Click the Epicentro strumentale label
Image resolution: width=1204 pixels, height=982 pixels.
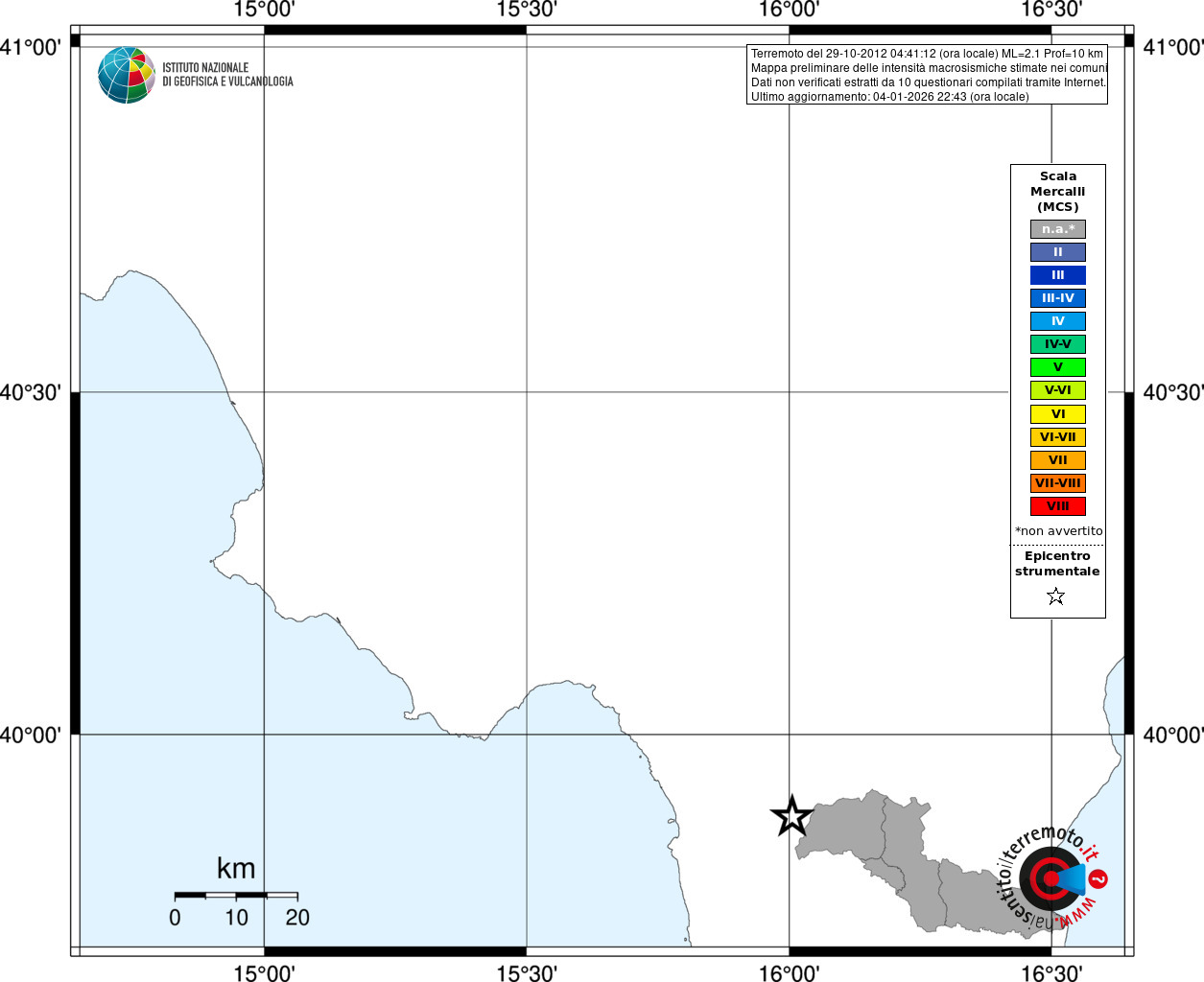tap(1057, 564)
